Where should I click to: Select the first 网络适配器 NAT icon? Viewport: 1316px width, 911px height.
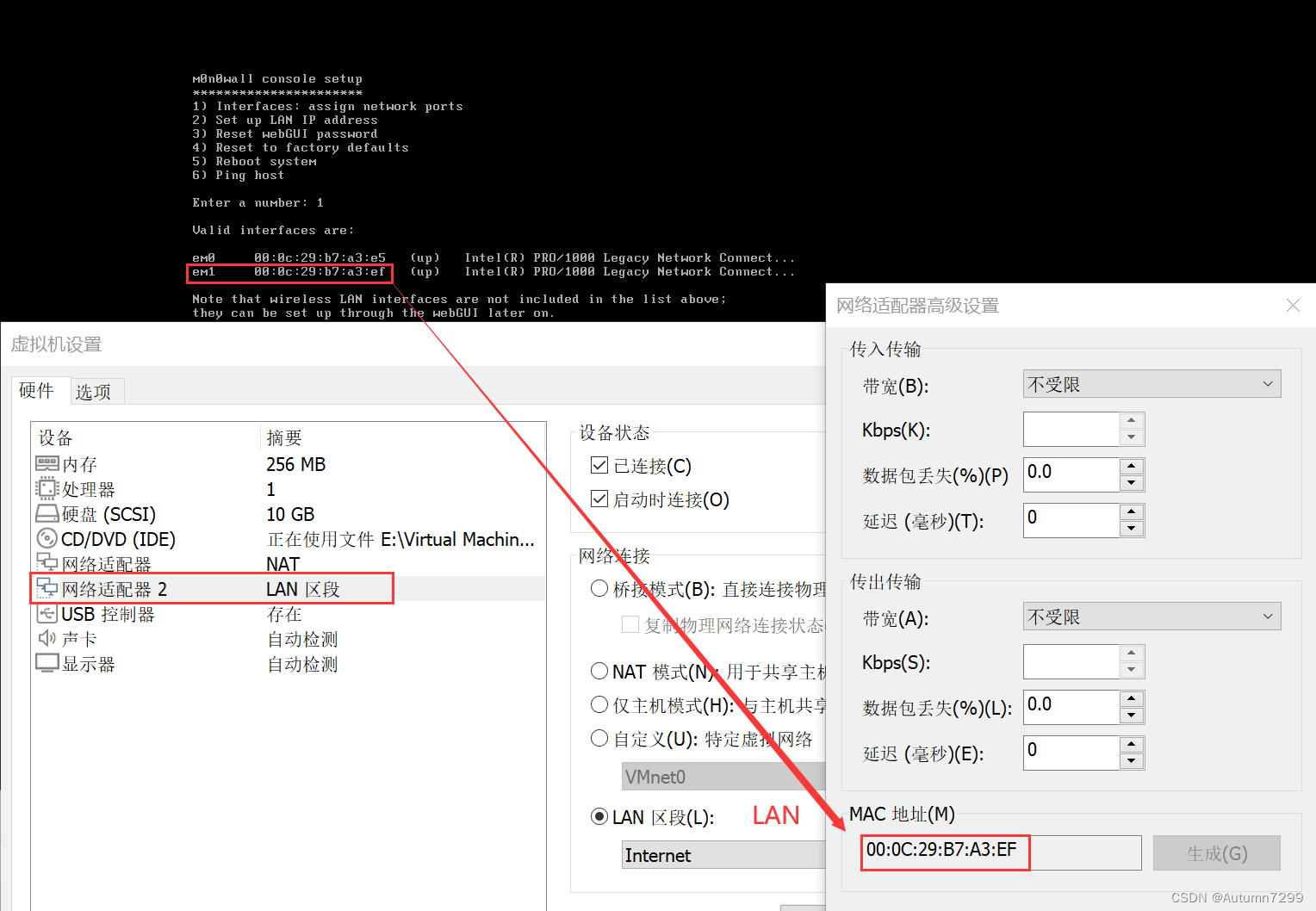[47, 564]
